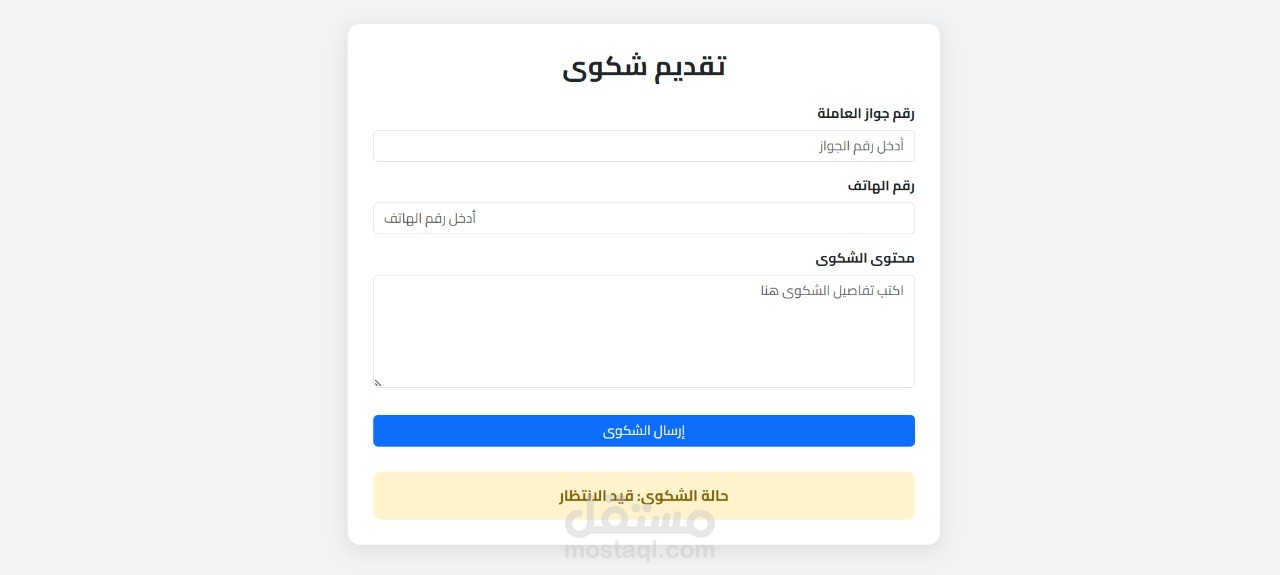The width and height of the screenshot is (1280, 575).
Task: Focus the passport number input field
Action: pos(644,146)
